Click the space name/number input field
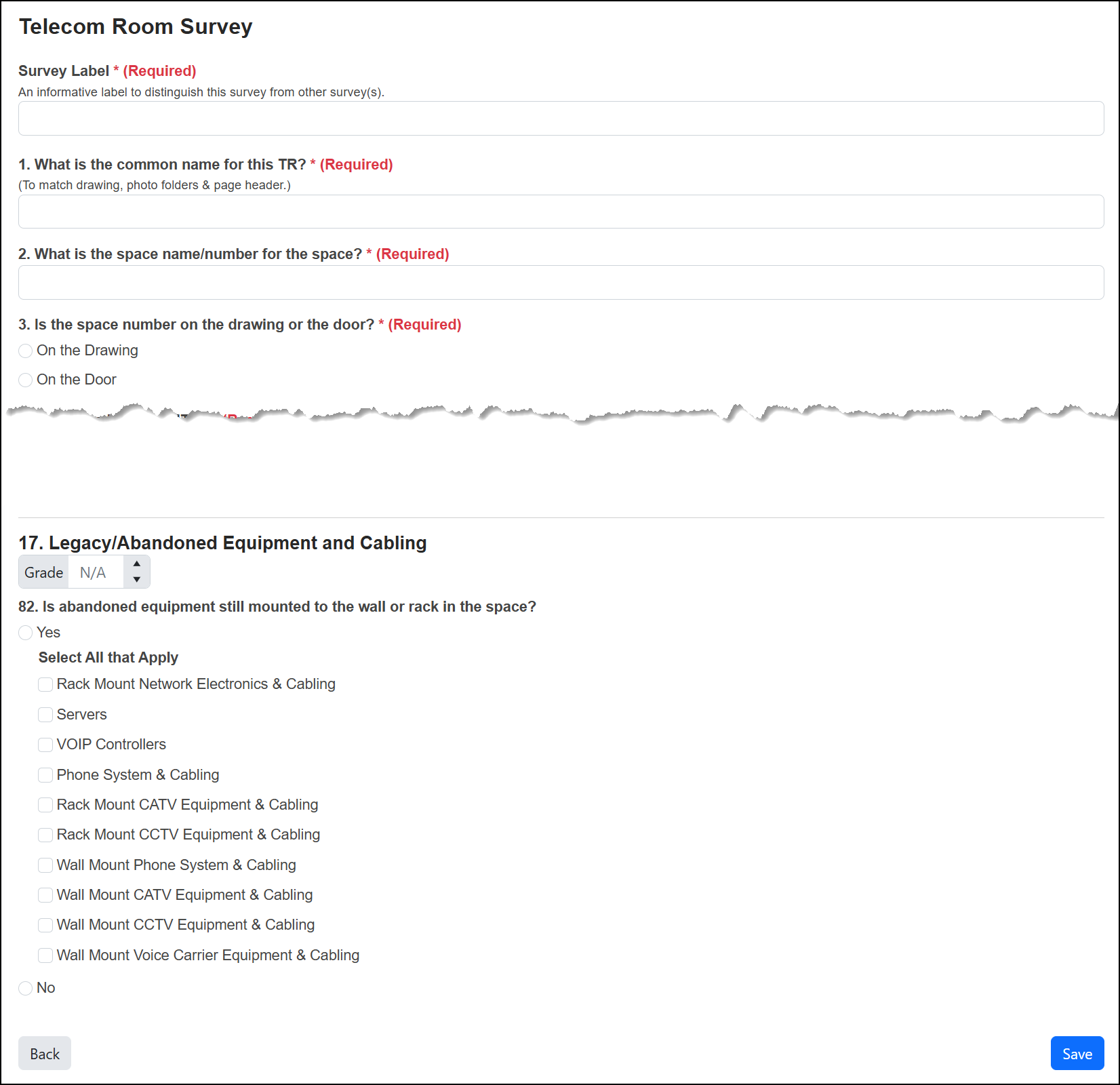Image resolution: width=1120 pixels, height=1085 pixels. click(x=561, y=282)
